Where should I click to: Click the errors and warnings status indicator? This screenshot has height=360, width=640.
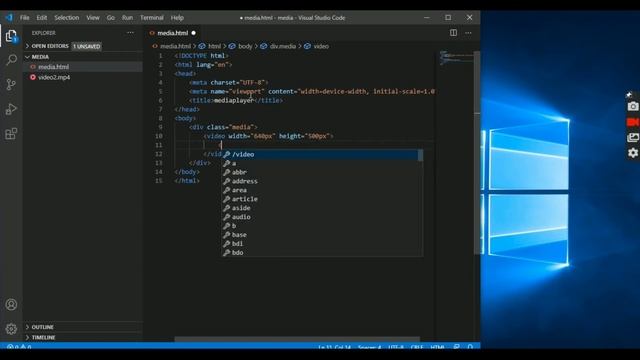19,347
